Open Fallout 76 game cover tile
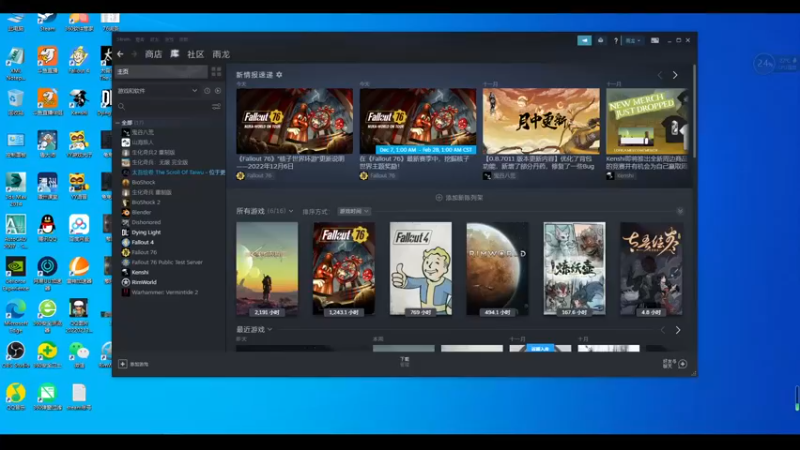 coord(344,268)
